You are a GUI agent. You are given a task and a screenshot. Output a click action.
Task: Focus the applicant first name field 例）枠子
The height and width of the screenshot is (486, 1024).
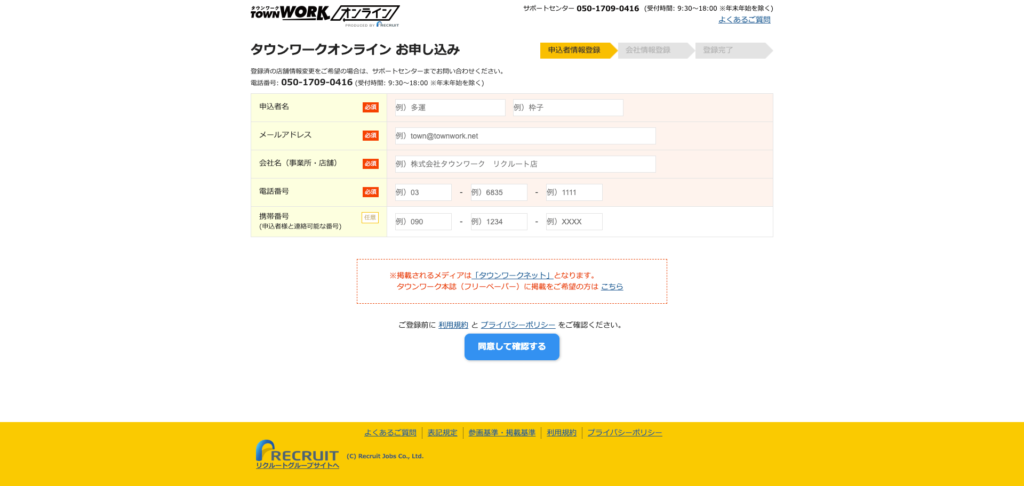(568, 108)
